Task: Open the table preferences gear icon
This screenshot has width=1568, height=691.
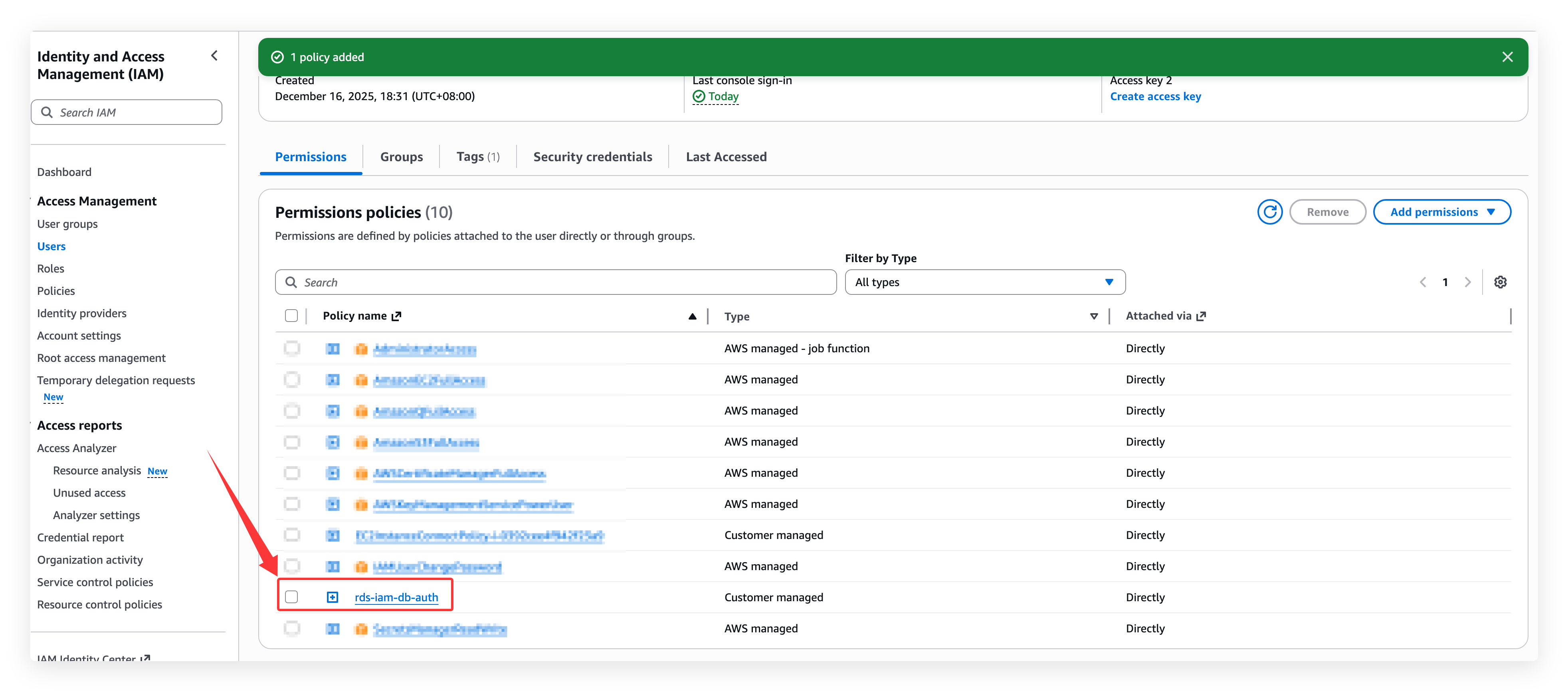Action: click(x=1501, y=282)
